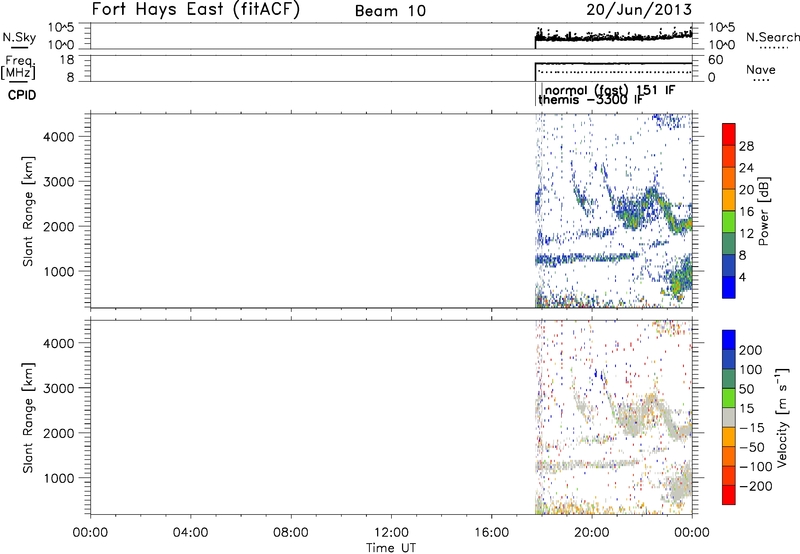Select the 15–50 light green Velocity segment
The width and height of the screenshot is (800, 554).
point(729,398)
